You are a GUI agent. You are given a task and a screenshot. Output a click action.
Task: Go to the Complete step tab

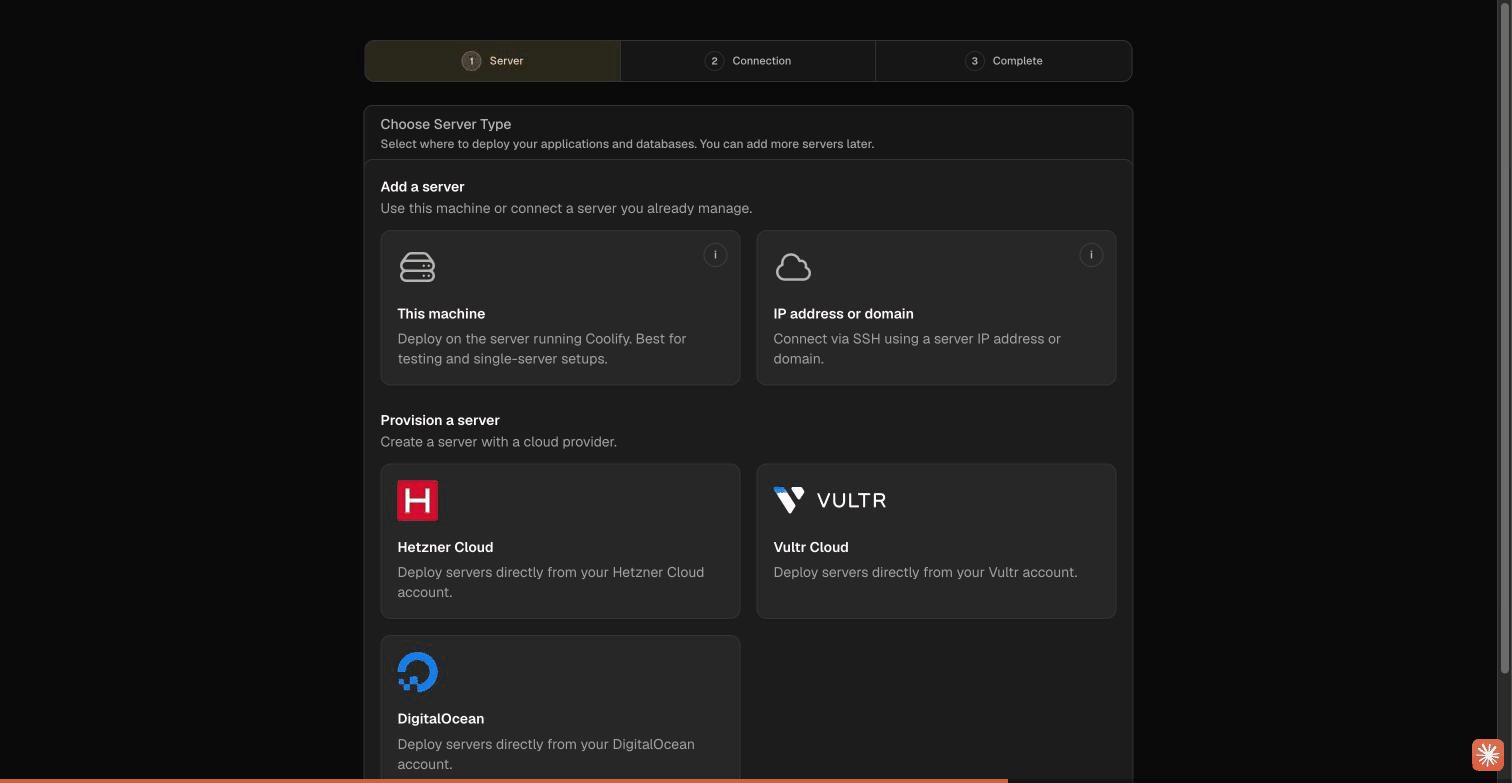[1004, 61]
